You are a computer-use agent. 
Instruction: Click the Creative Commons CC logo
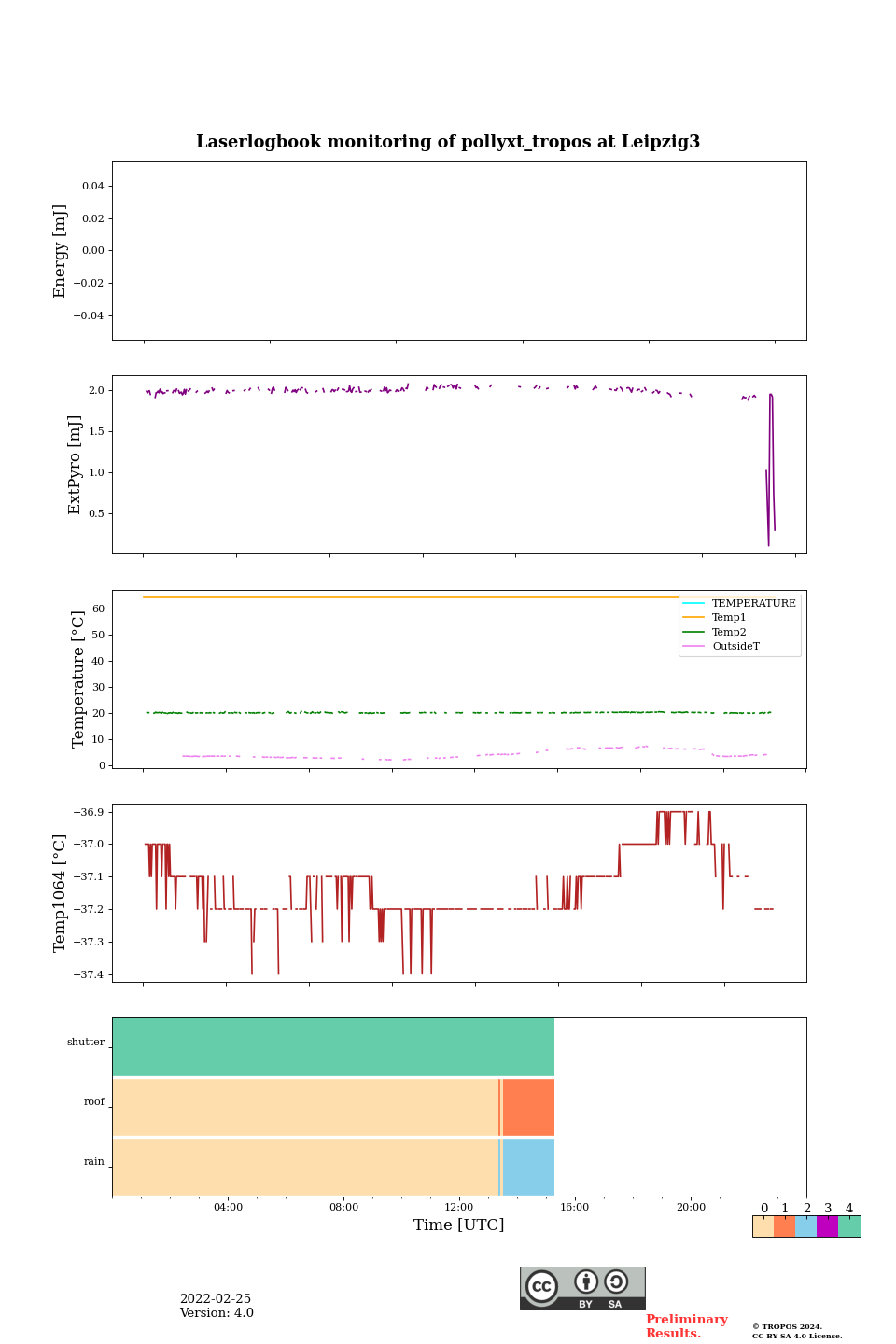(541, 1286)
